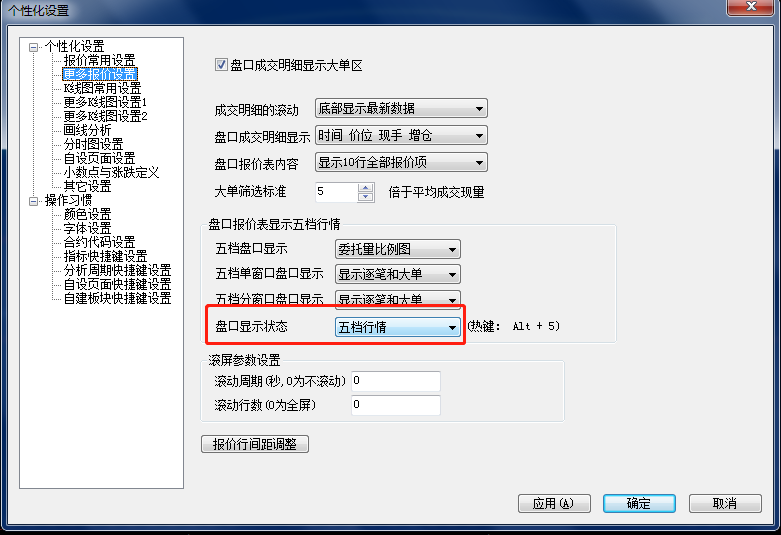This screenshot has width=781, height=535.
Task: Select 报价常用设置 in the tree
Action: point(99,60)
